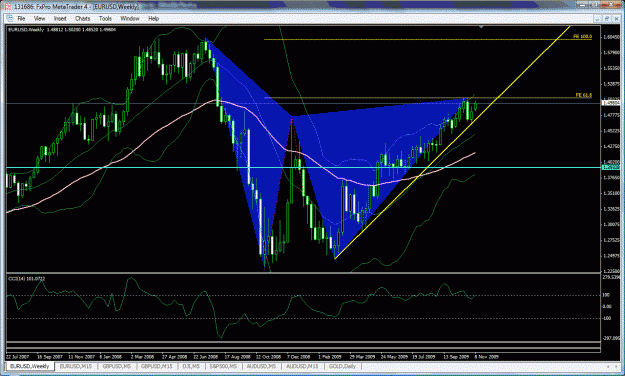Open the Insert menu

60,18
